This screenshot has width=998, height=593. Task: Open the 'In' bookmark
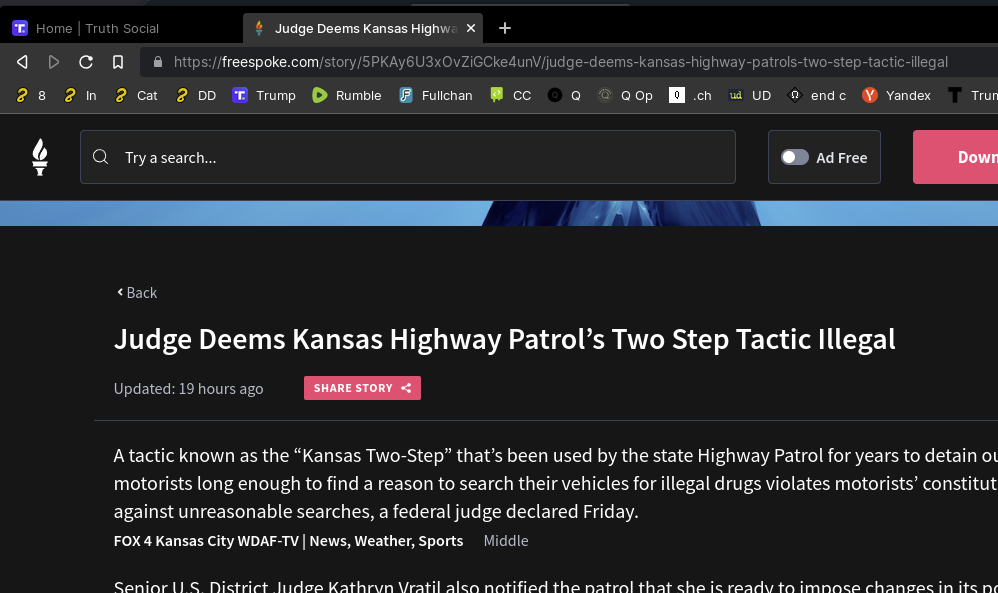[x=80, y=95]
